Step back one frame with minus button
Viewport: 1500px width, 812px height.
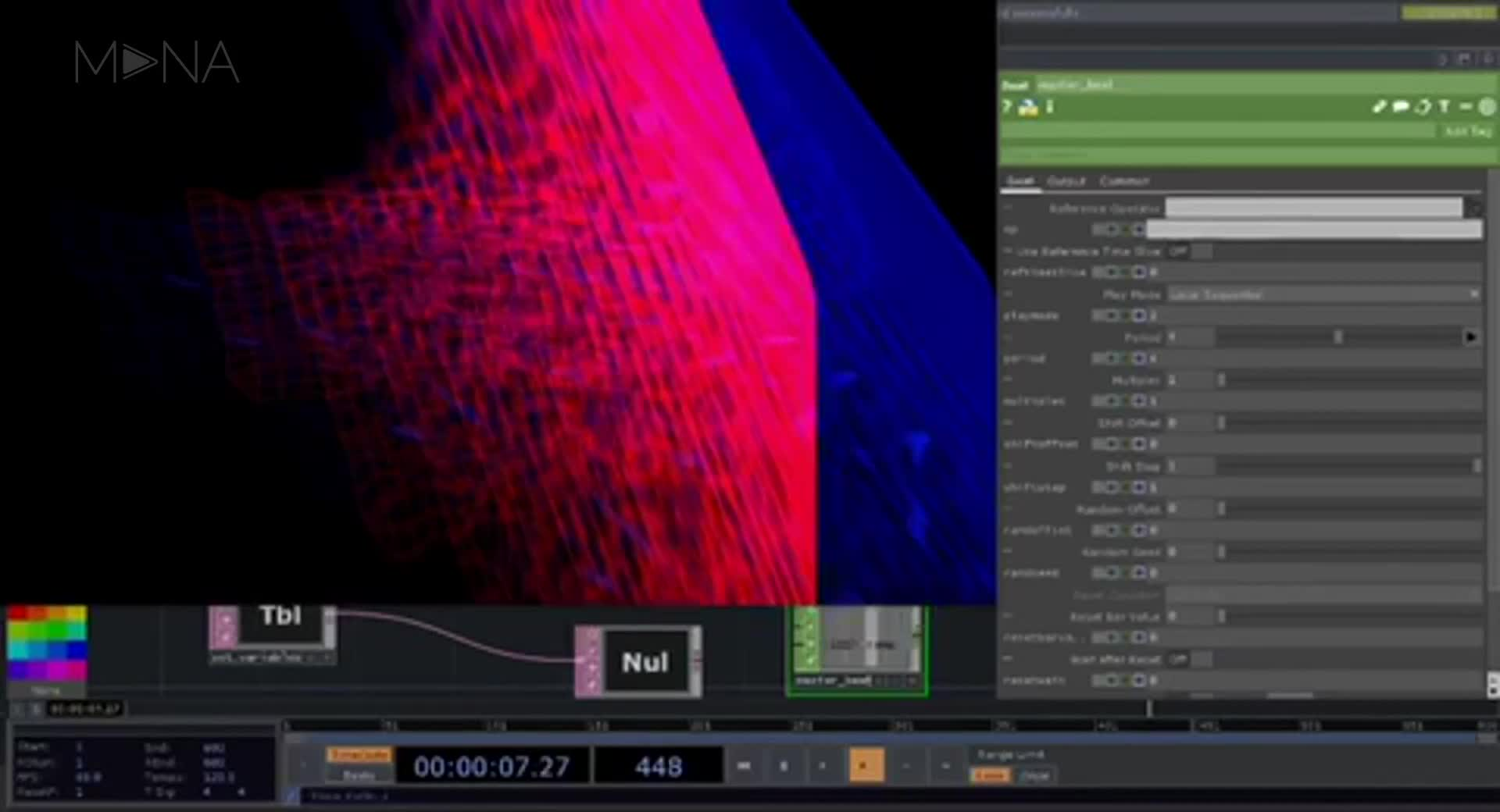click(x=906, y=766)
